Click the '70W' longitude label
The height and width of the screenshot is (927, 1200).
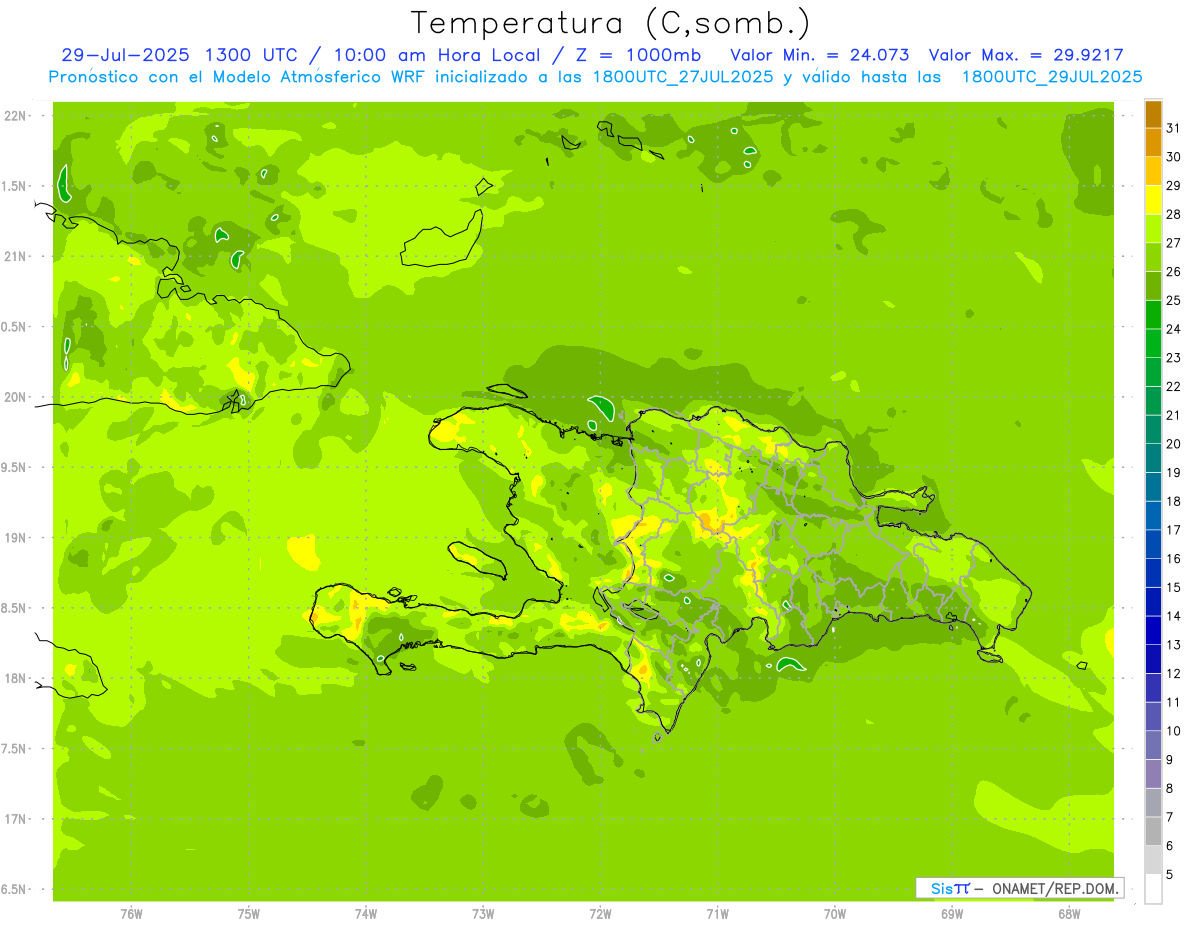point(835,914)
